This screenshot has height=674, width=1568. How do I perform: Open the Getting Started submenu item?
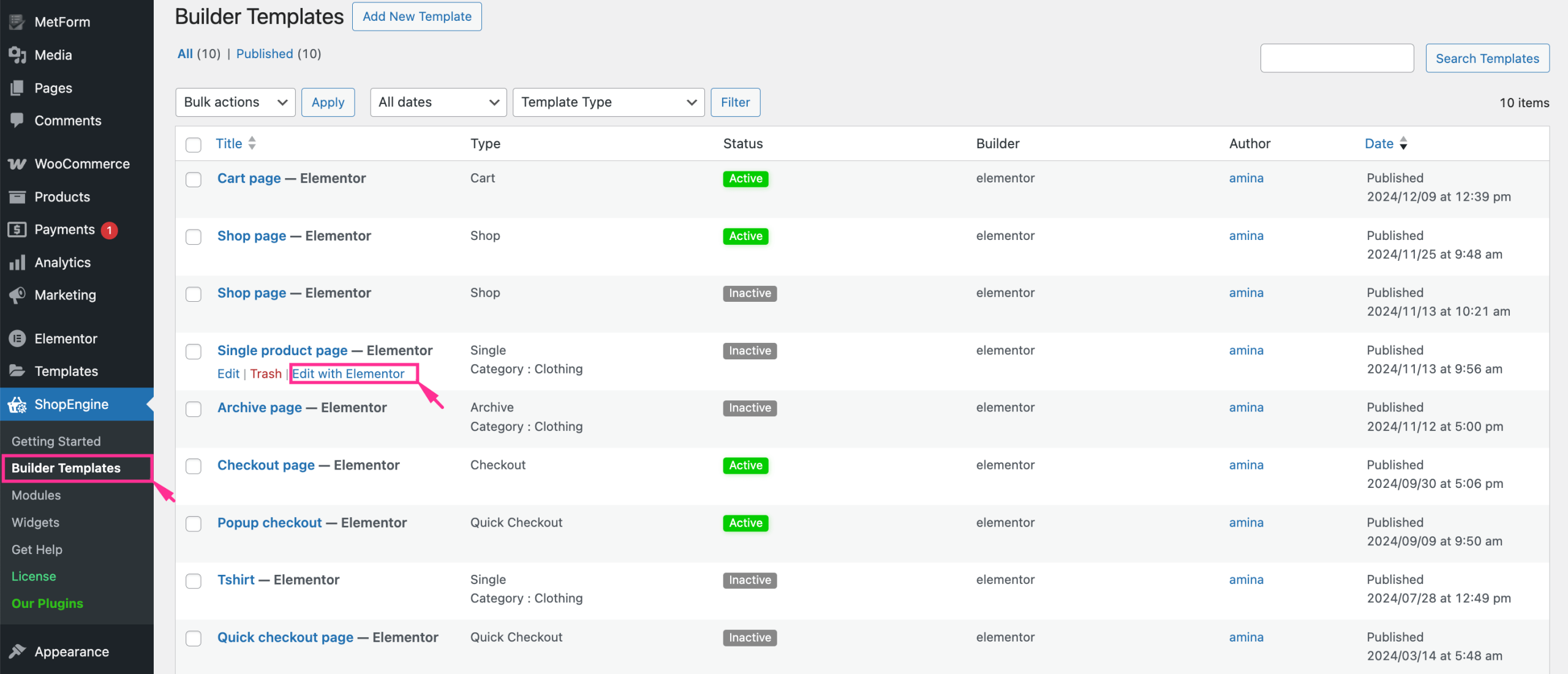(56, 441)
